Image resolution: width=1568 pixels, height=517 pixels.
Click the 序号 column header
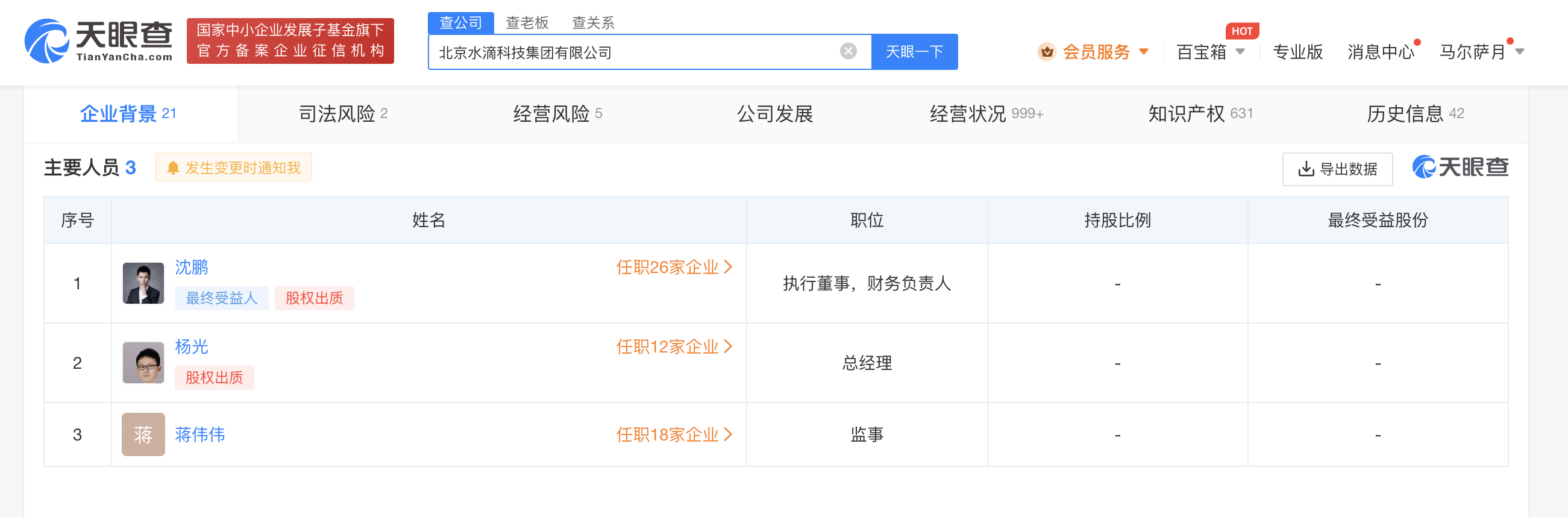[x=77, y=220]
